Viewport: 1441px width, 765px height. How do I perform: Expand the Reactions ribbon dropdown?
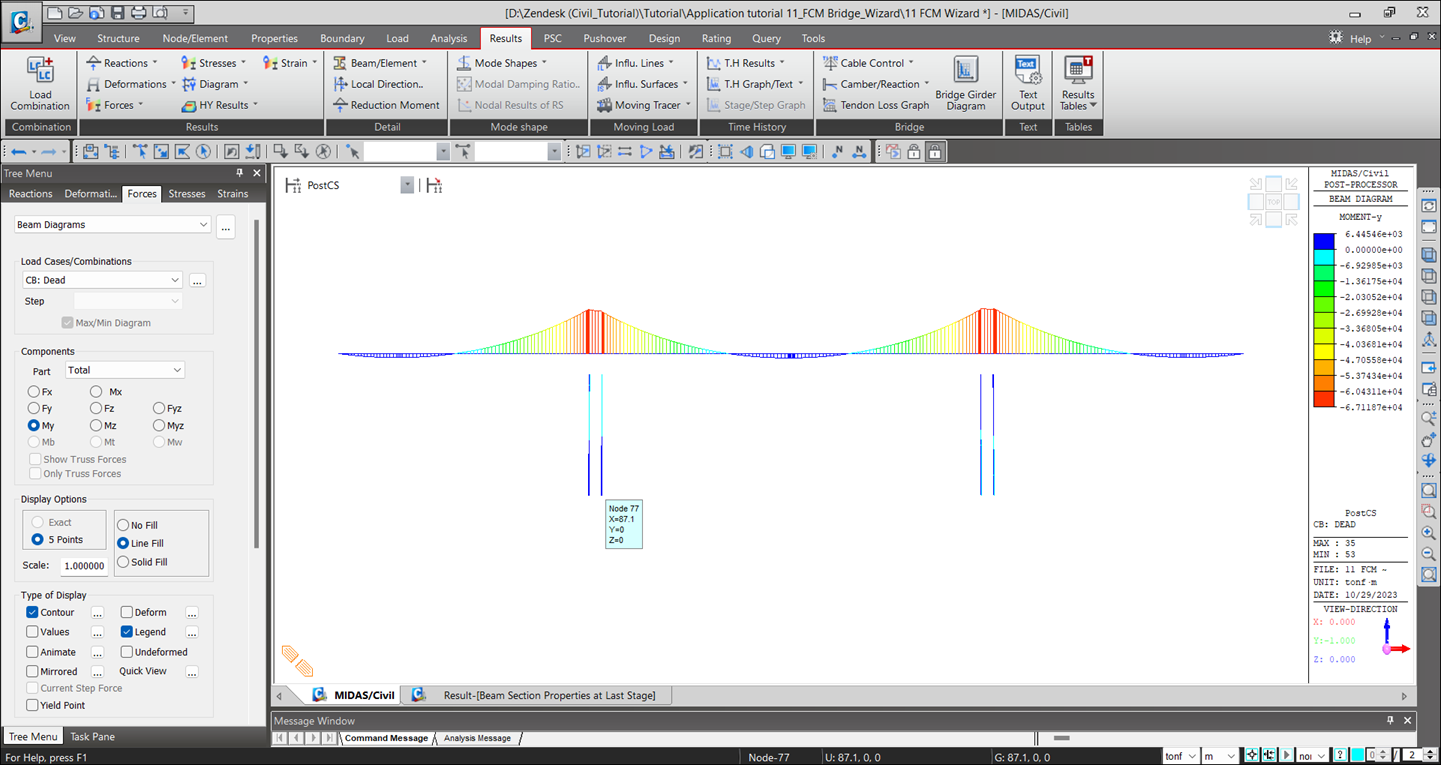[156, 63]
